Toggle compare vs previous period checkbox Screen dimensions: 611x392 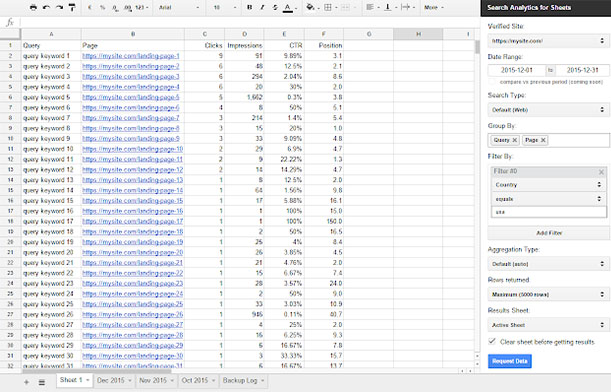492,82
